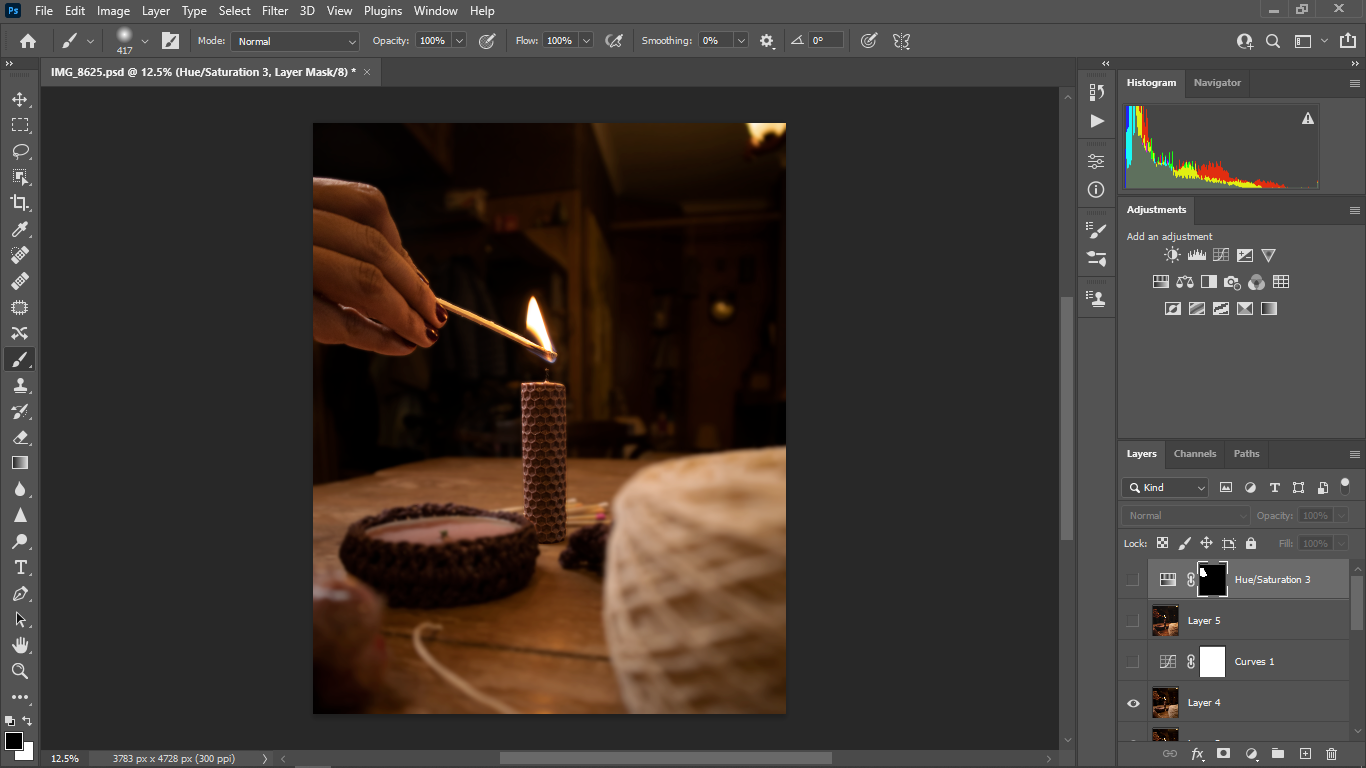Open the Tool Preset picker arrow
The height and width of the screenshot is (768, 1366).
(x=90, y=41)
